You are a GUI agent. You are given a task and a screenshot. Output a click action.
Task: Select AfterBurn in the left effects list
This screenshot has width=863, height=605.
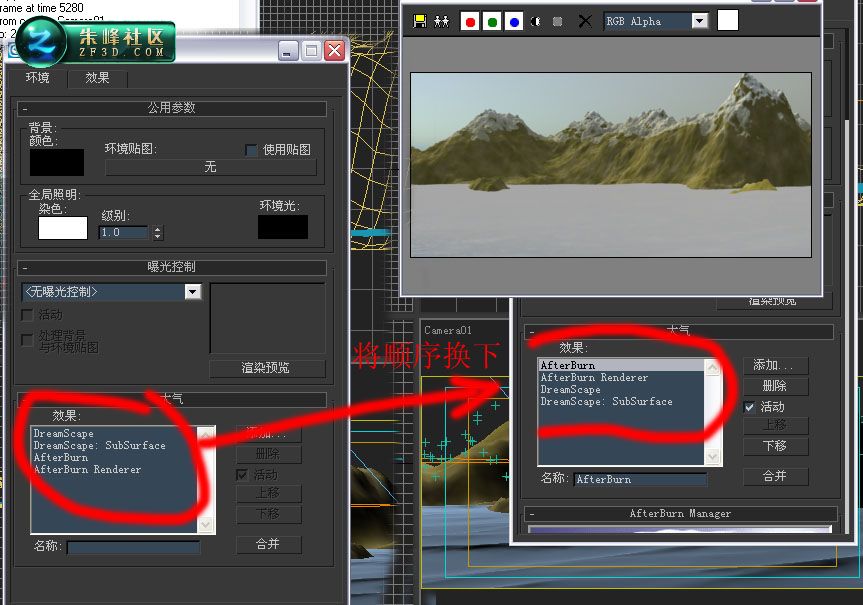coord(61,457)
